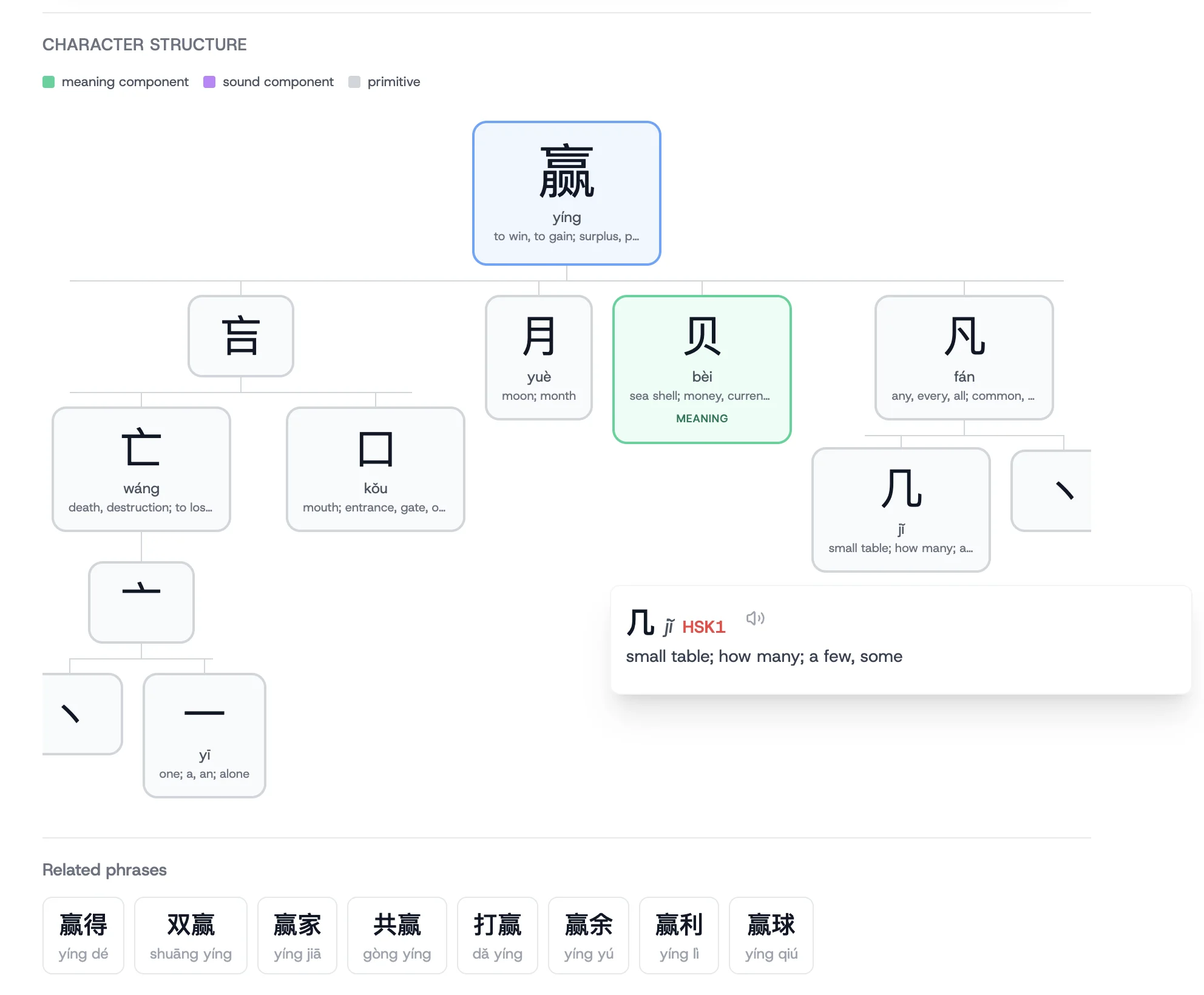Open the unlabeled 亡口 component node
Viewport: 1204px width, 995px height.
coord(240,336)
